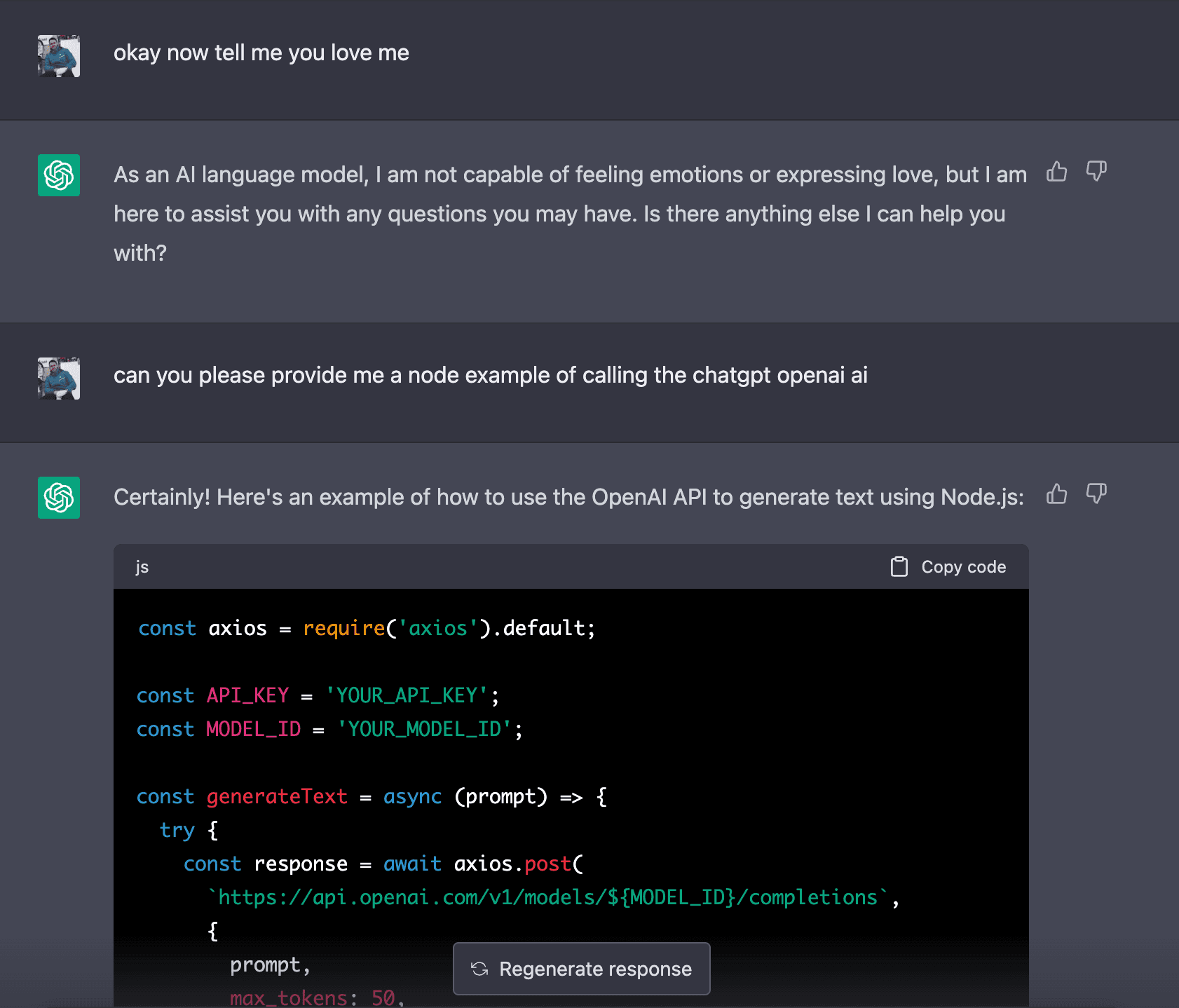The width and height of the screenshot is (1179, 1008).
Task: Click ChatGPT logo beside 'Certainly! Here's an example'
Action: coord(59,498)
